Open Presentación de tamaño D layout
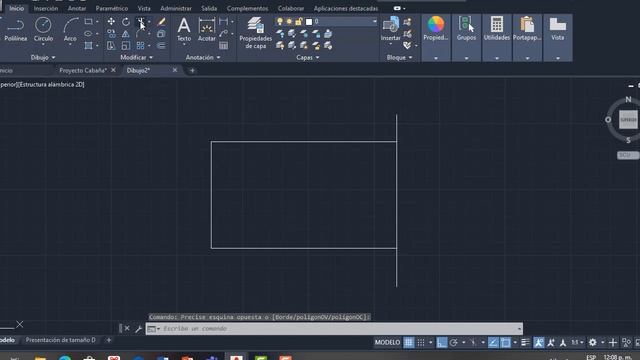 point(60,340)
